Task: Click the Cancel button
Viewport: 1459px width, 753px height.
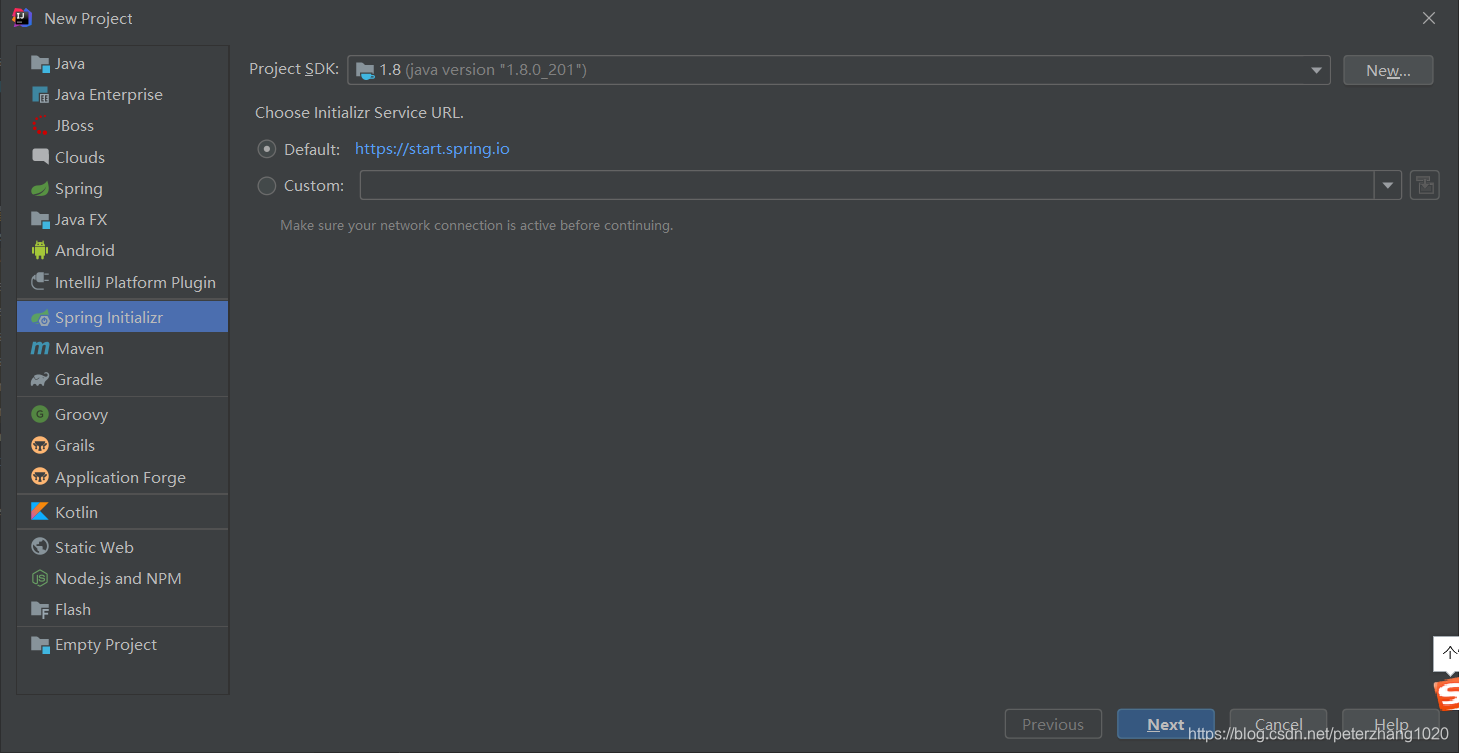Action: point(1278,724)
